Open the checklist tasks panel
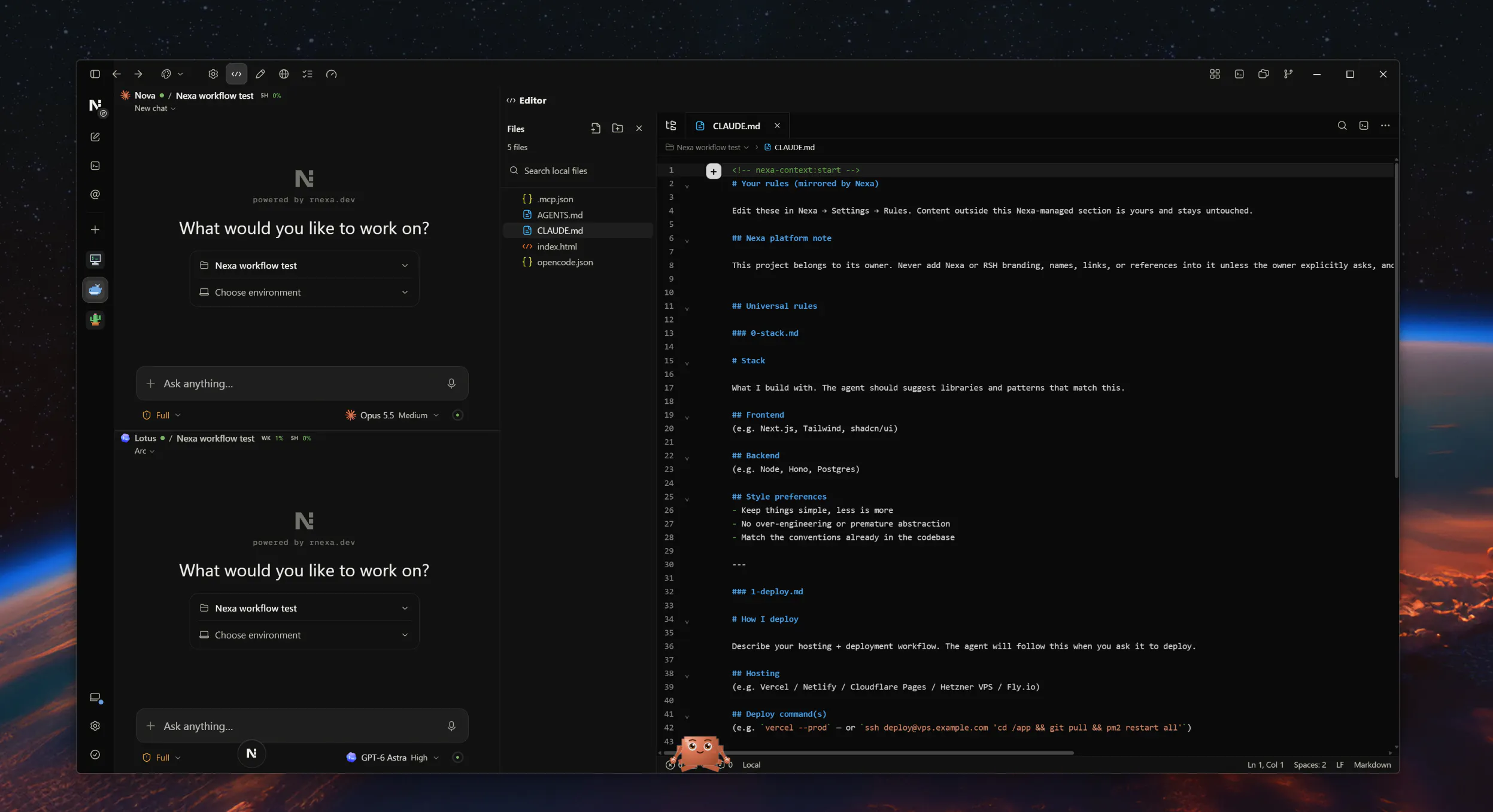The width and height of the screenshot is (1493, 812). tap(308, 74)
